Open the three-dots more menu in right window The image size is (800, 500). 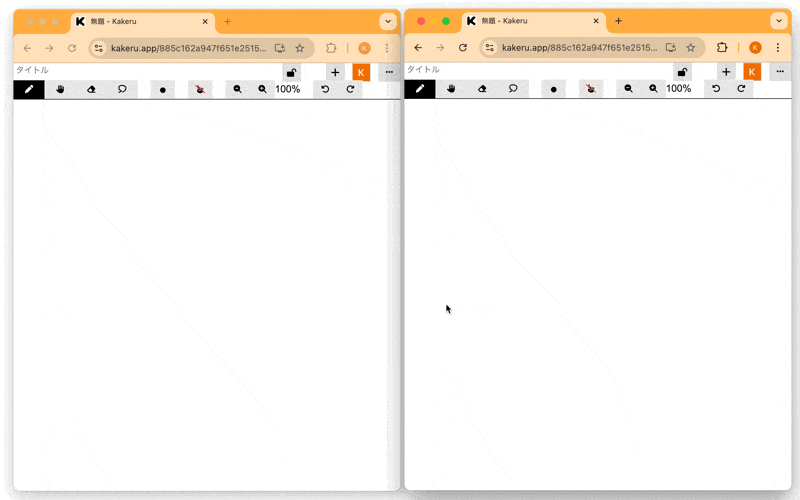click(x=780, y=72)
